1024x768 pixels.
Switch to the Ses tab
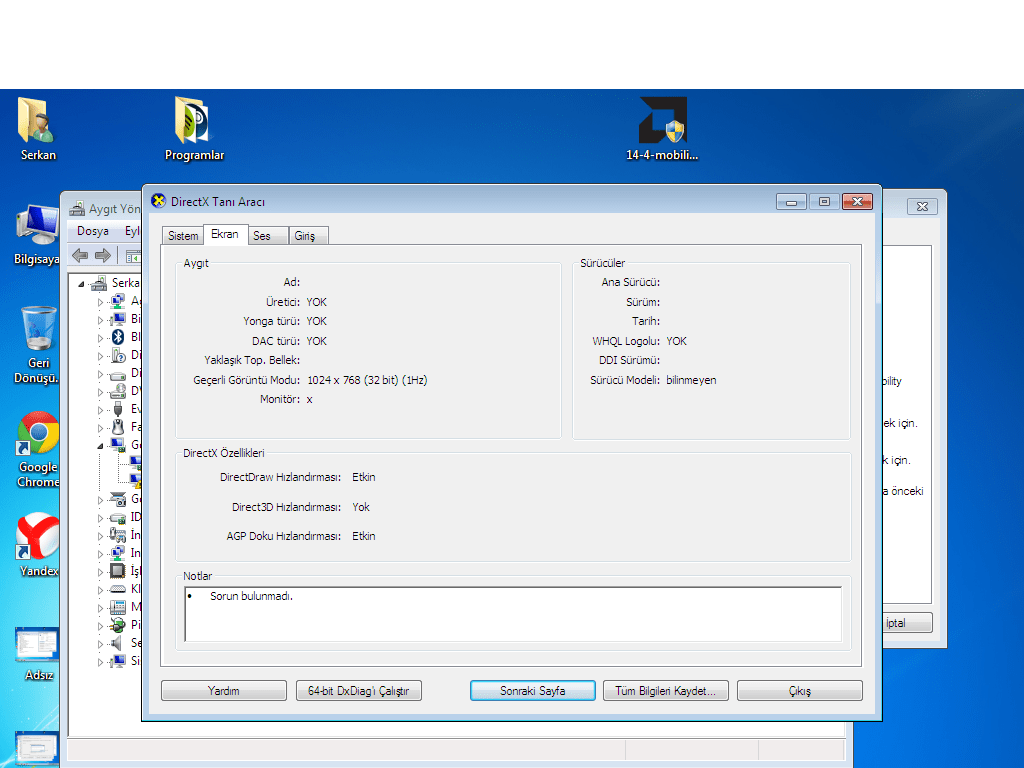268,236
